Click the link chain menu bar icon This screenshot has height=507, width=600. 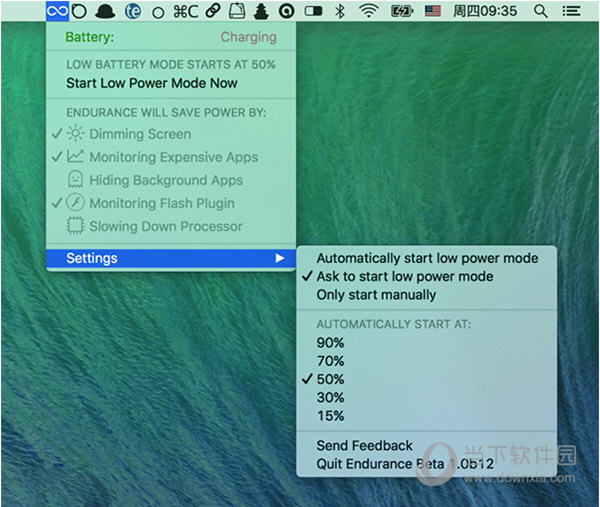click(212, 11)
